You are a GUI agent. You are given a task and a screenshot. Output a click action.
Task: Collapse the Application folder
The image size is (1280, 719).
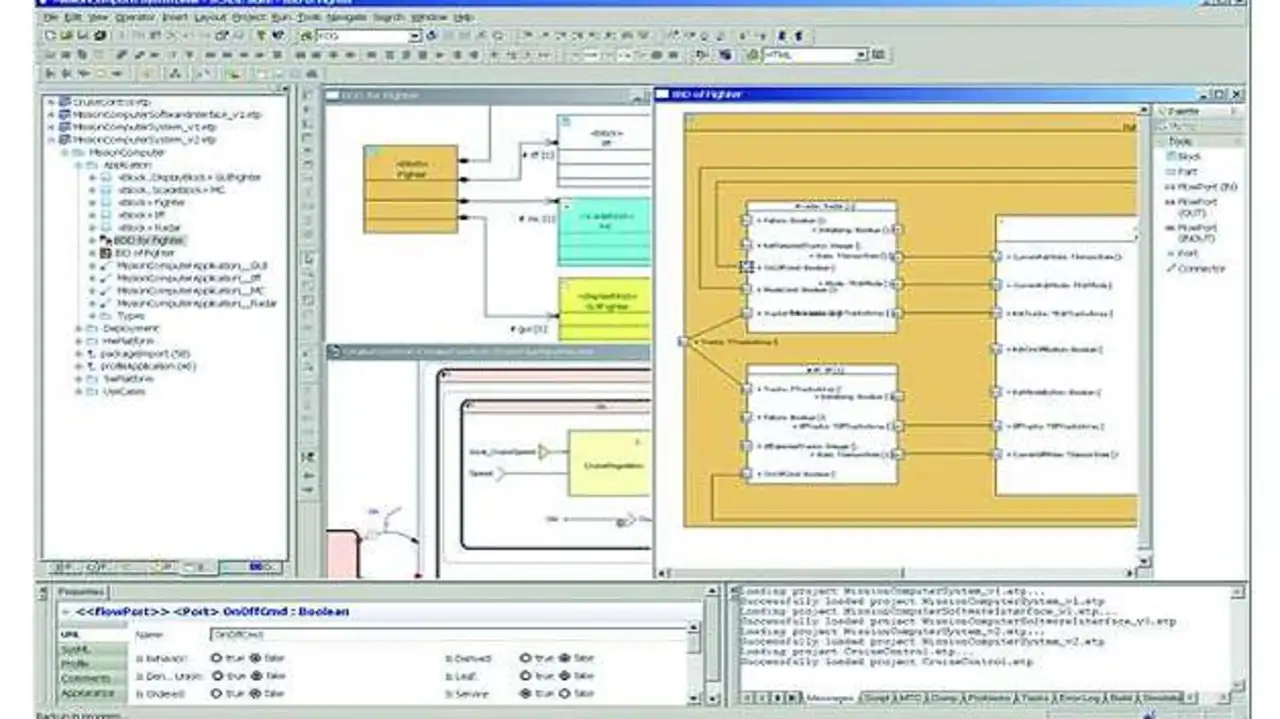[x=78, y=165]
